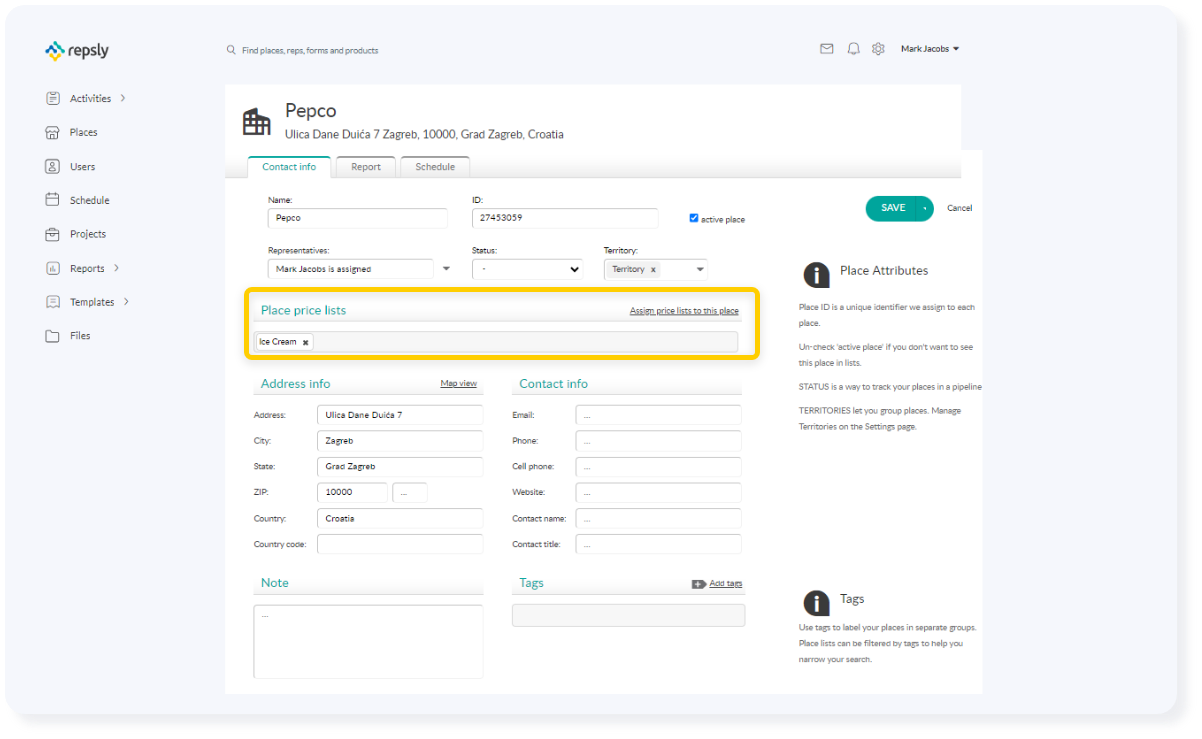This screenshot has width=1202, height=739.
Task: Remove the Ice Cream price list tag
Action: click(x=306, y=342)
